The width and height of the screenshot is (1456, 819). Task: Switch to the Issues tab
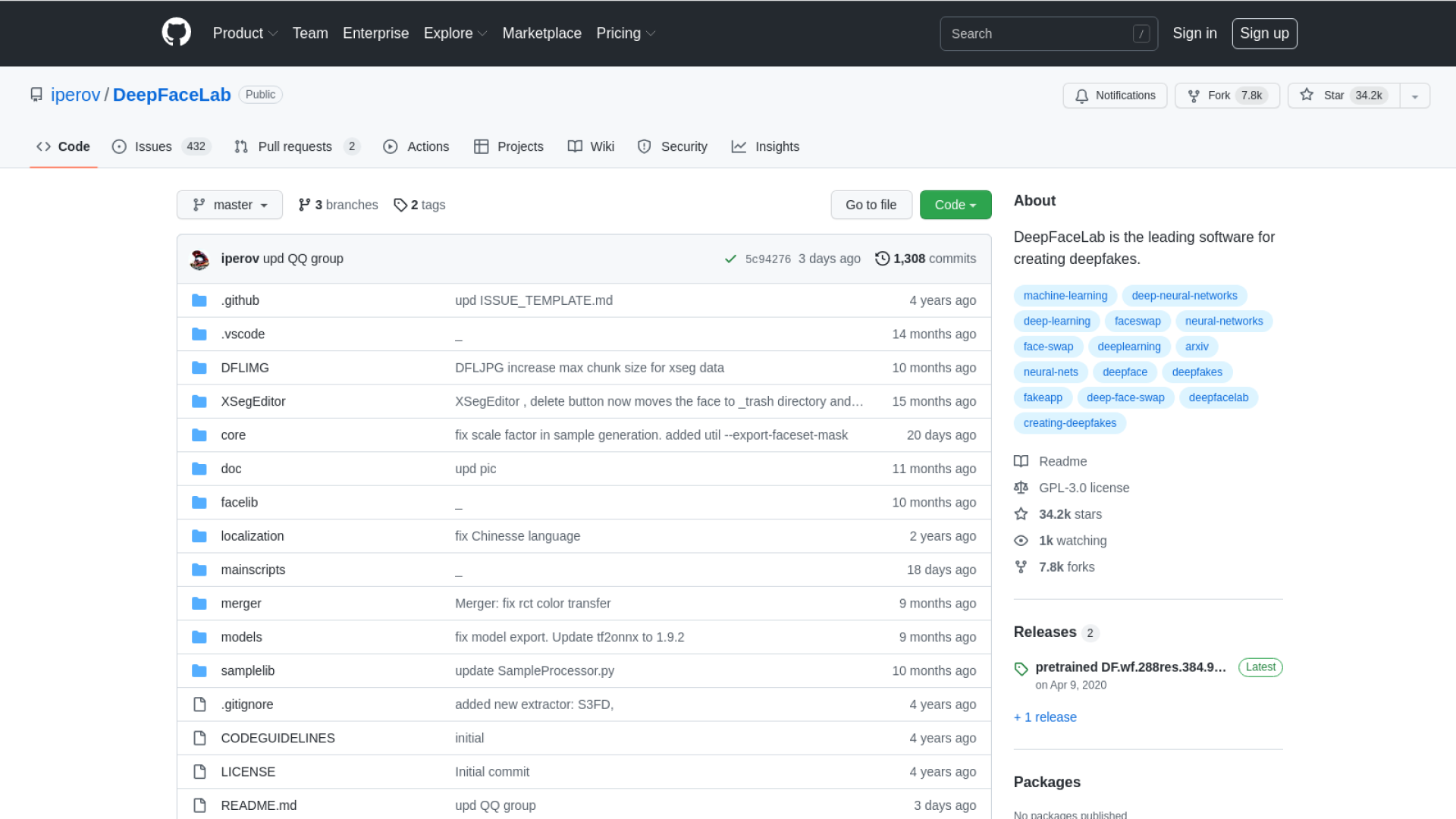pyautogui.click(x=153, y=146)
